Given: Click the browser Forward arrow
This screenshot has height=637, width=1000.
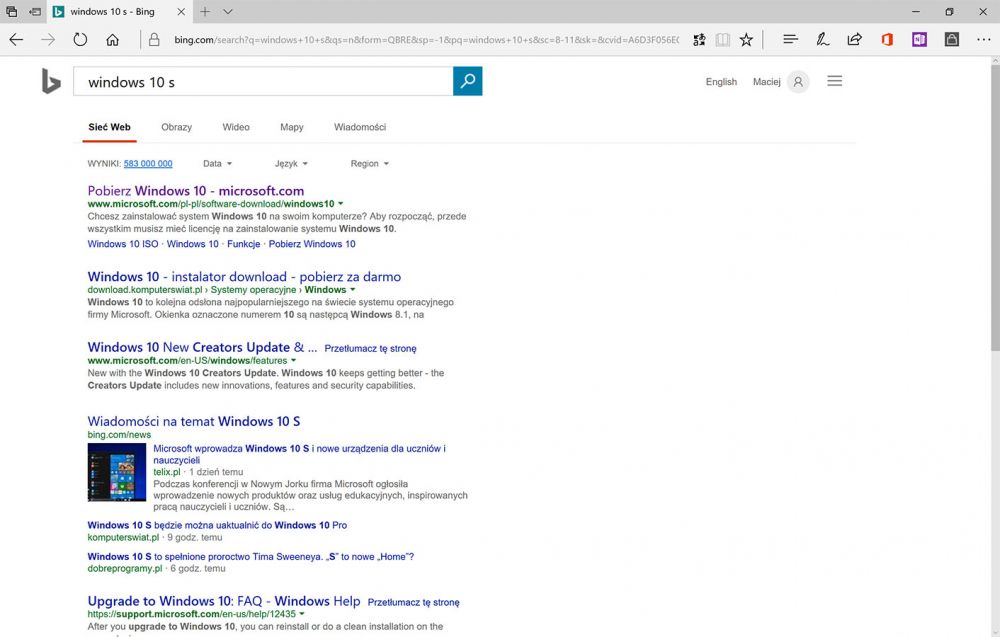Looking at the screenshot, I should [48, 40].
